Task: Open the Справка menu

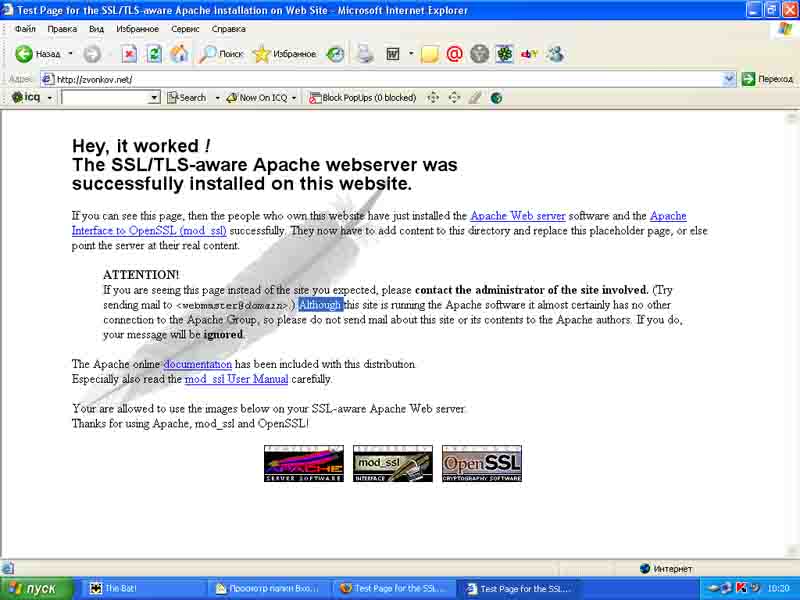Action: pos(229,29)
